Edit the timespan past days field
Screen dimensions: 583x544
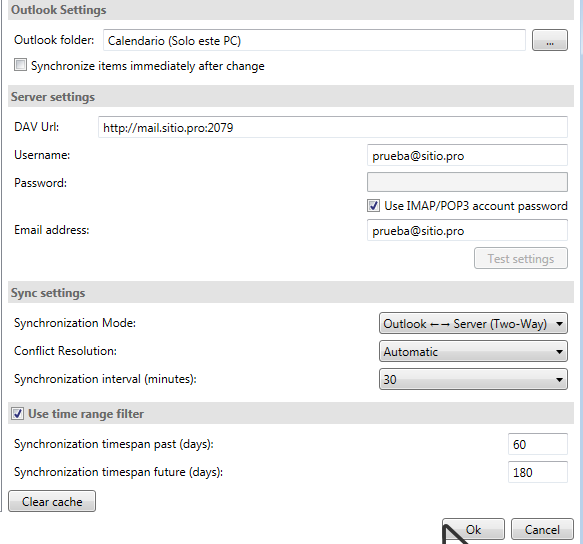pyautogui.click(x=538, y=444)
